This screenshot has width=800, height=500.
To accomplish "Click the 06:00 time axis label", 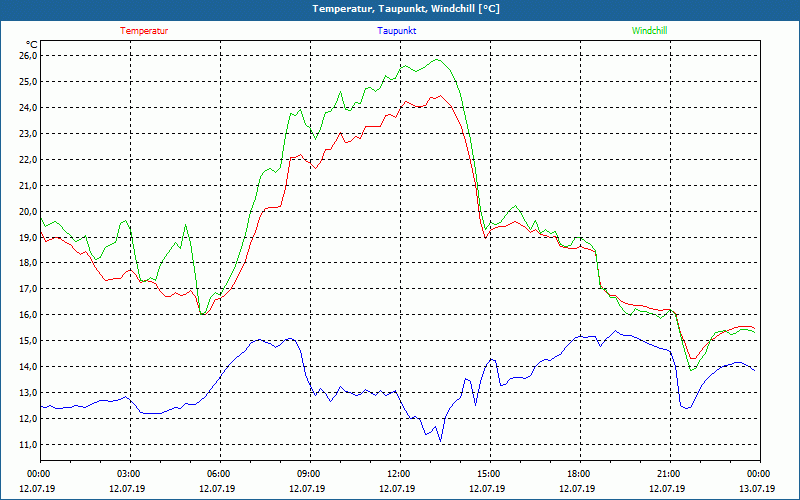I will click(x=217, y=474).
